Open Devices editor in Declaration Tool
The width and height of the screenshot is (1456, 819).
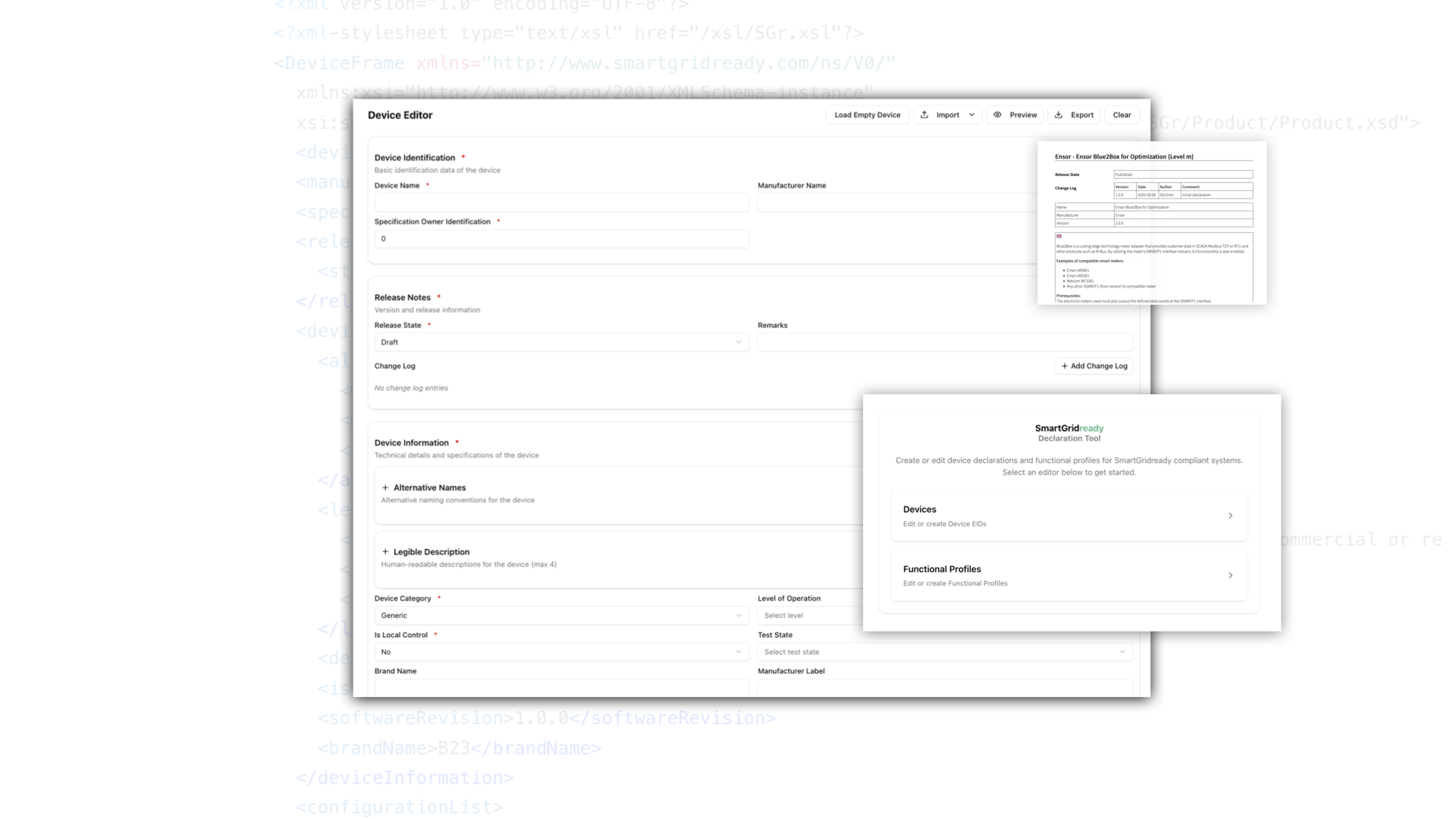point(1068,516)
